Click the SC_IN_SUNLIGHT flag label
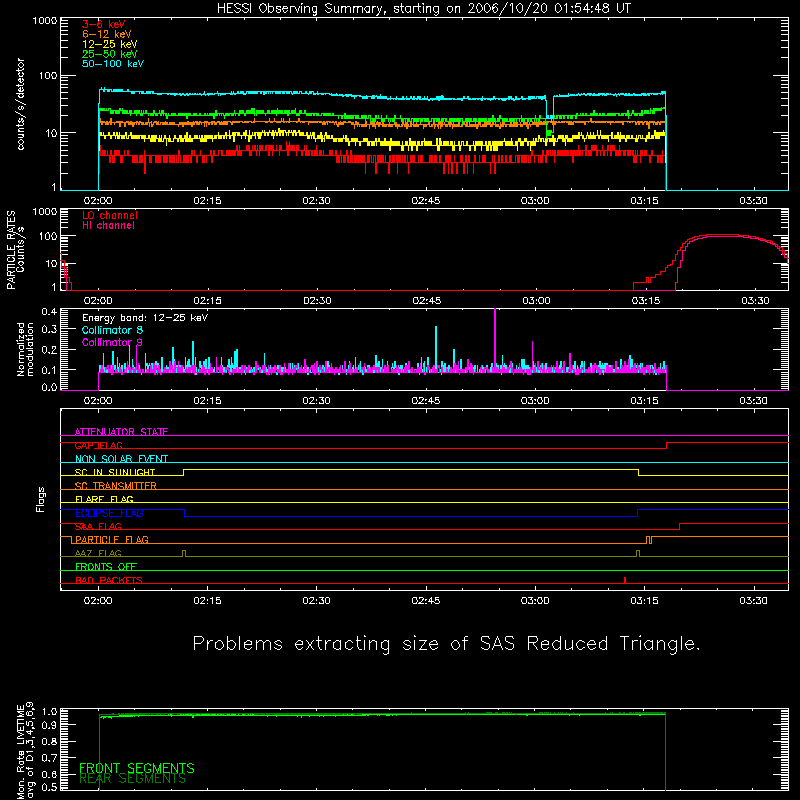Viewport: 800px width, 800px height. pos(115,472)
